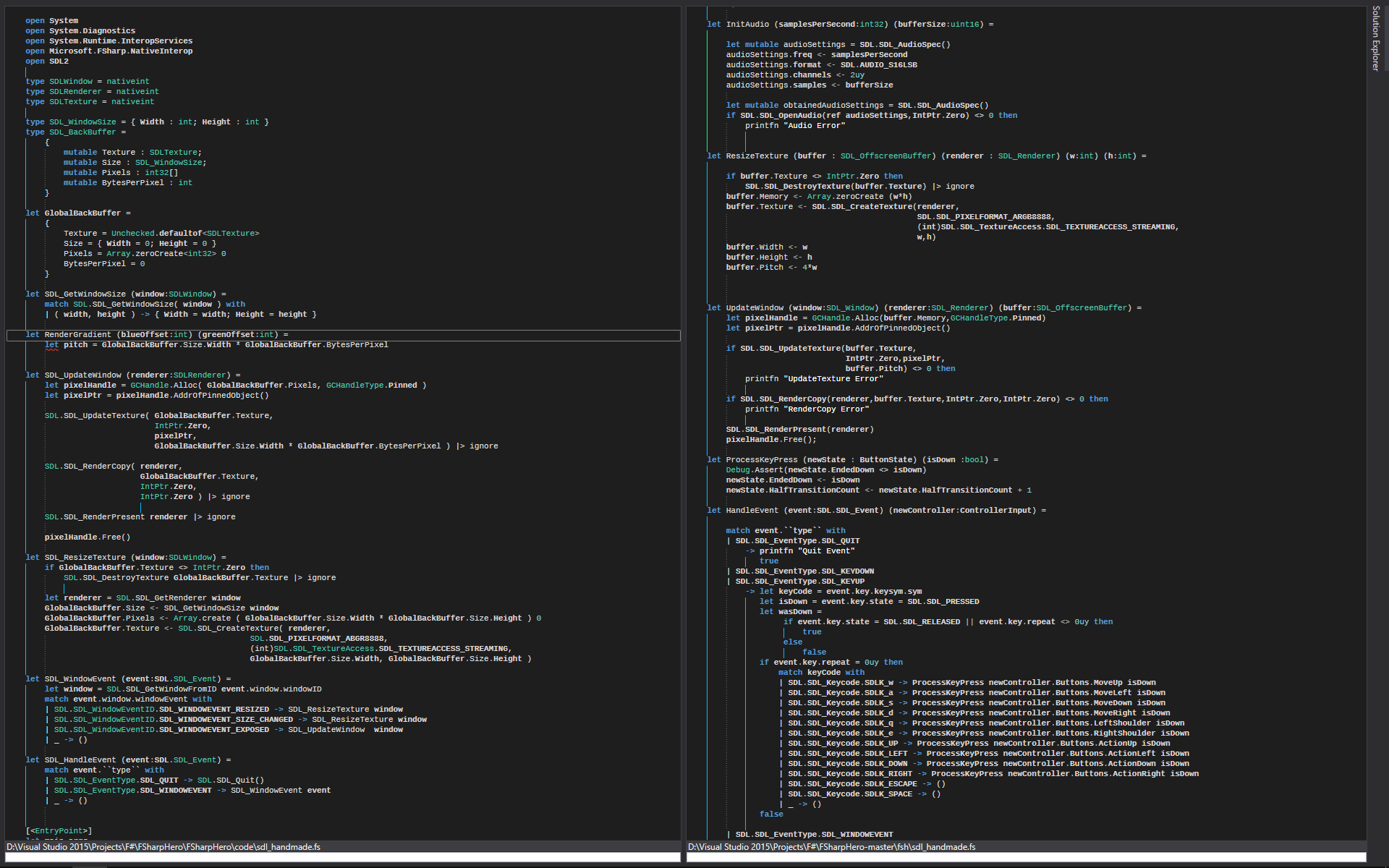Screen dimensions: 1389x868
Task: Click the ProcessKeyPress function definition name
Action: pos(761,460)
